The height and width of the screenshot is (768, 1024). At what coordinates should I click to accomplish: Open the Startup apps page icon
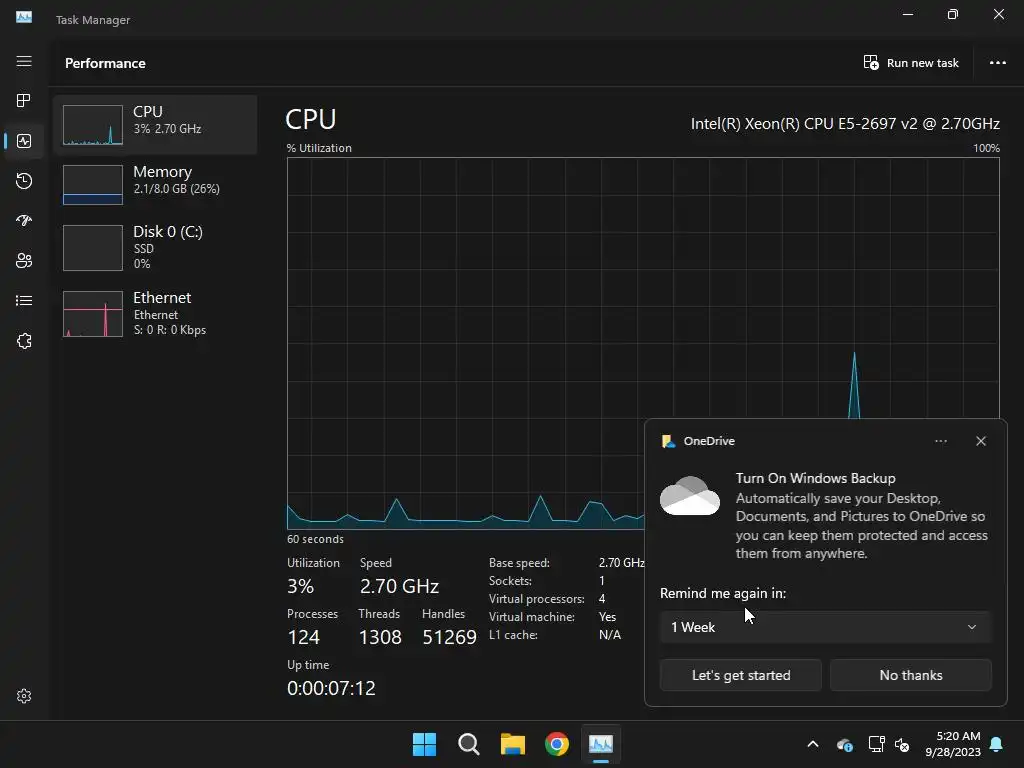tap(24, 221)
